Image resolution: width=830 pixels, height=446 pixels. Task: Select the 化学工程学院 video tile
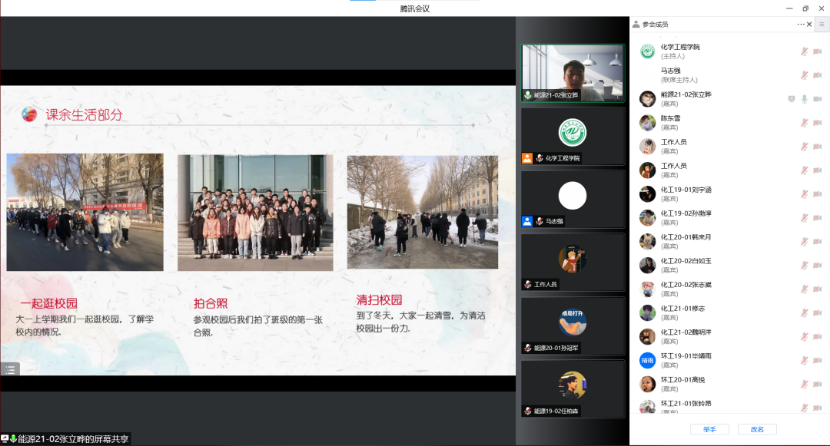[573, 136]
